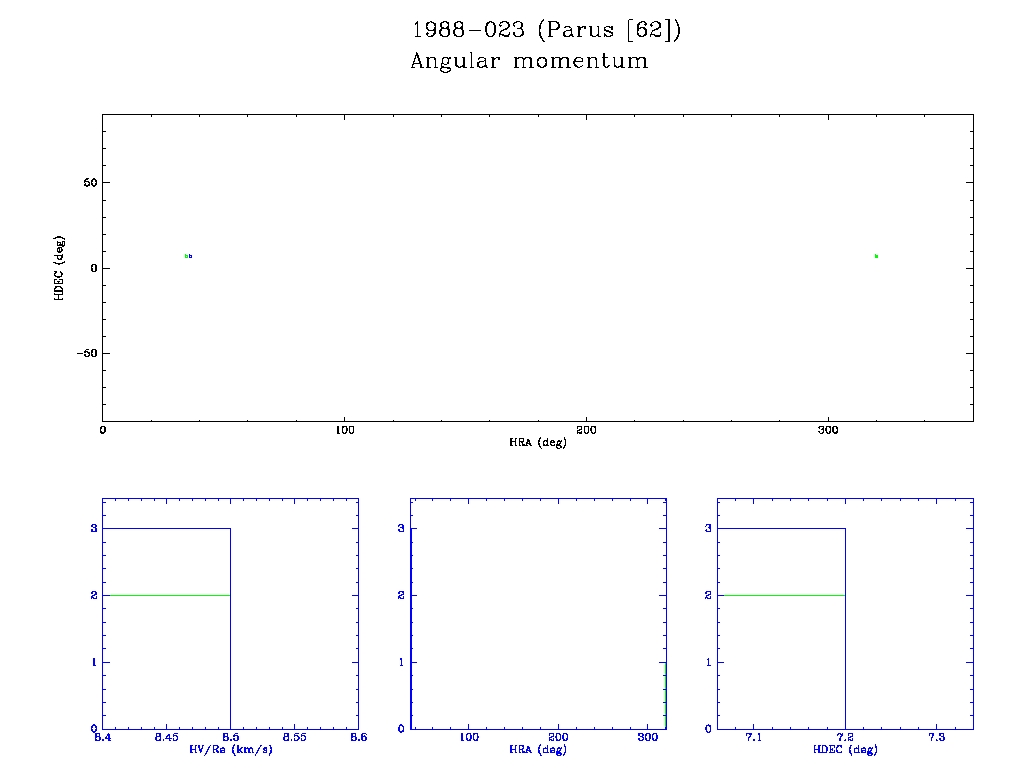Click the green data point near HRA 320
The height and width of the screenshot is (768, 1024).
tap(876, 256)
